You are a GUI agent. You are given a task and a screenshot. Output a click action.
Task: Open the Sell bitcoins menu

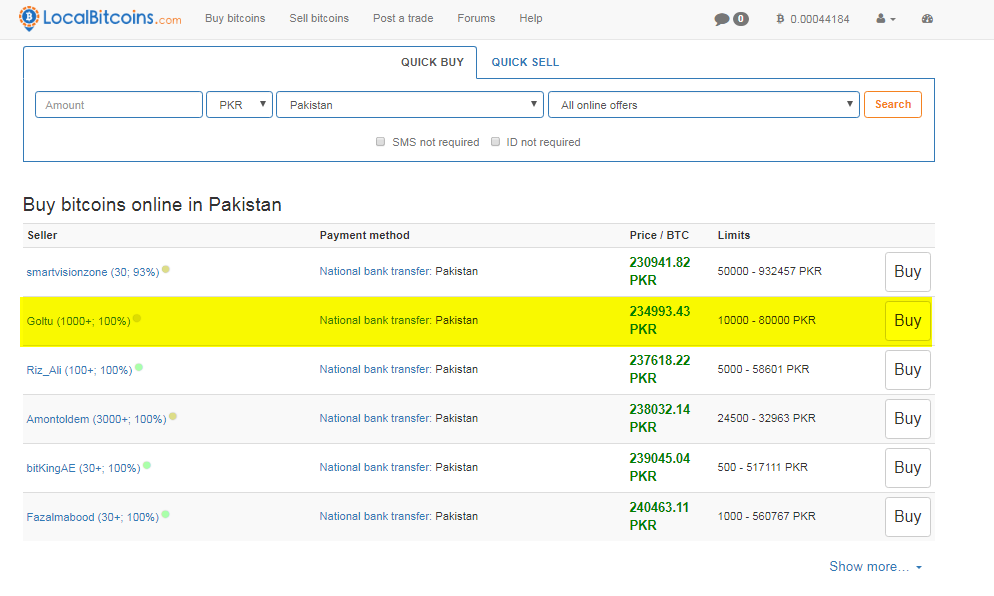click(319, 18)
